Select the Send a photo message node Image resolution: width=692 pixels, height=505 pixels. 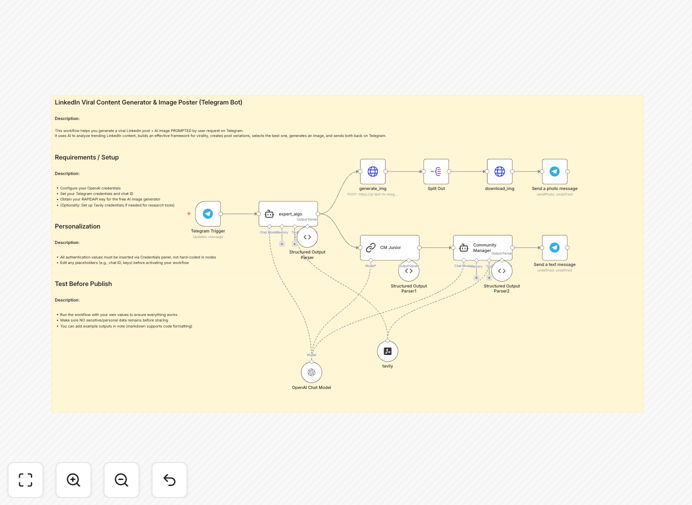pos(555,172)
